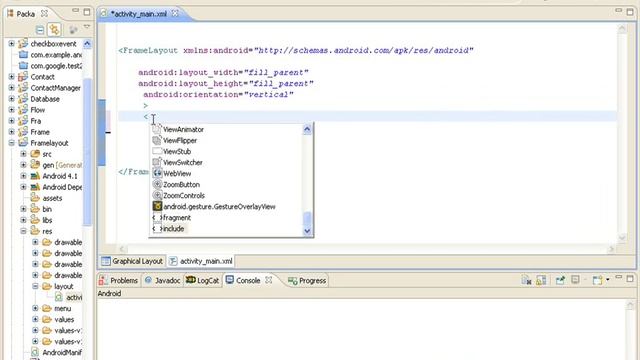
Task: Switch to the Javadoc tab
Action: coord(163,280)
